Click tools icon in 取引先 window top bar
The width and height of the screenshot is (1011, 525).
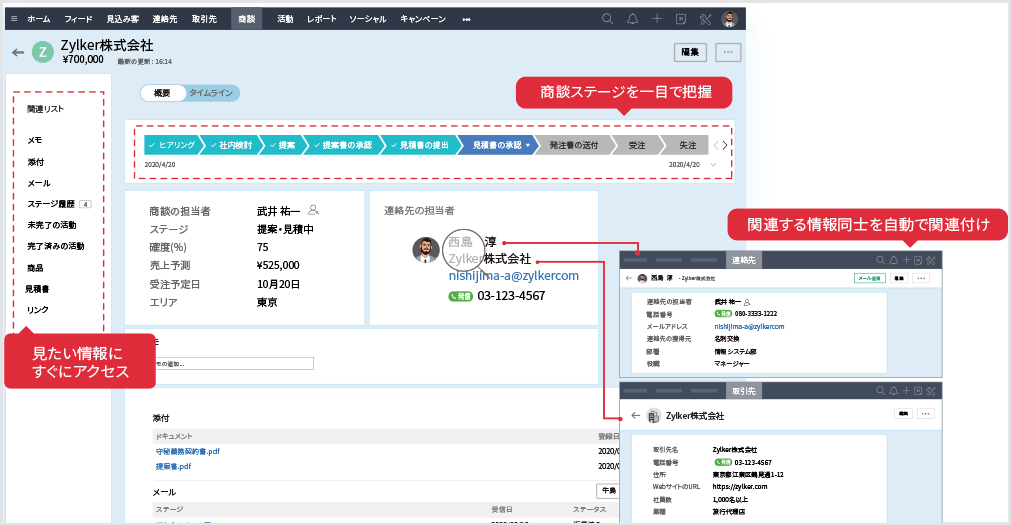tap(931, 391)
